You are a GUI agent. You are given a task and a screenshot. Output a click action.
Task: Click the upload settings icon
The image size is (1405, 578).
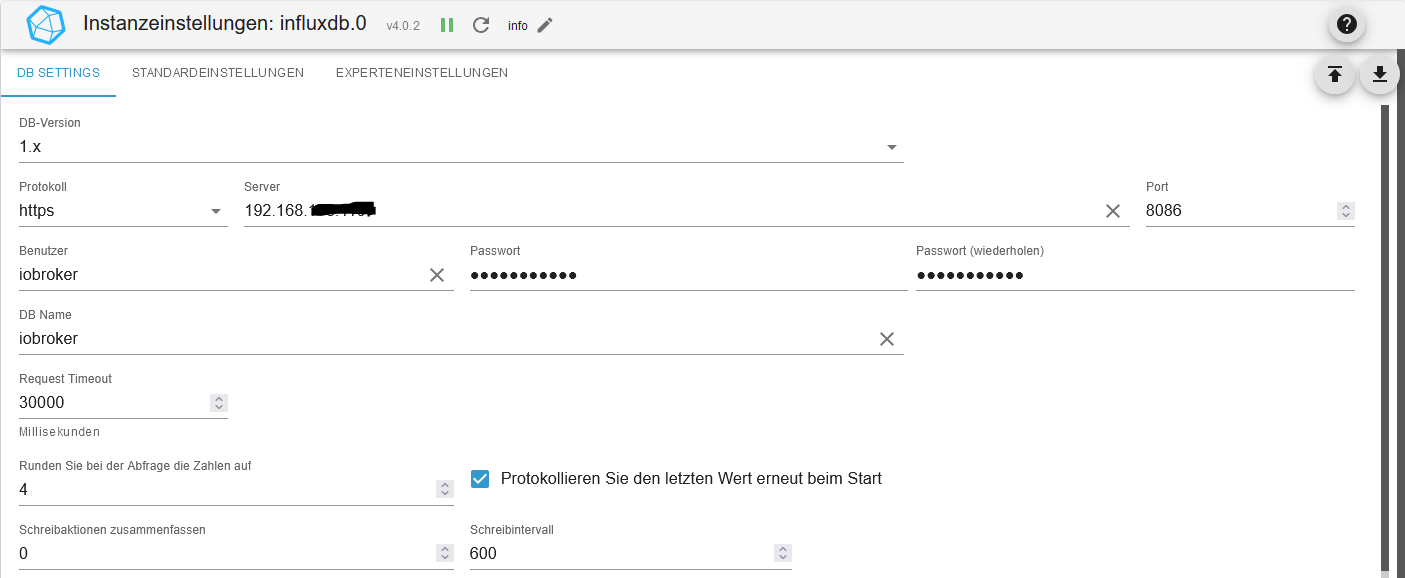(x=1334, y=74)
